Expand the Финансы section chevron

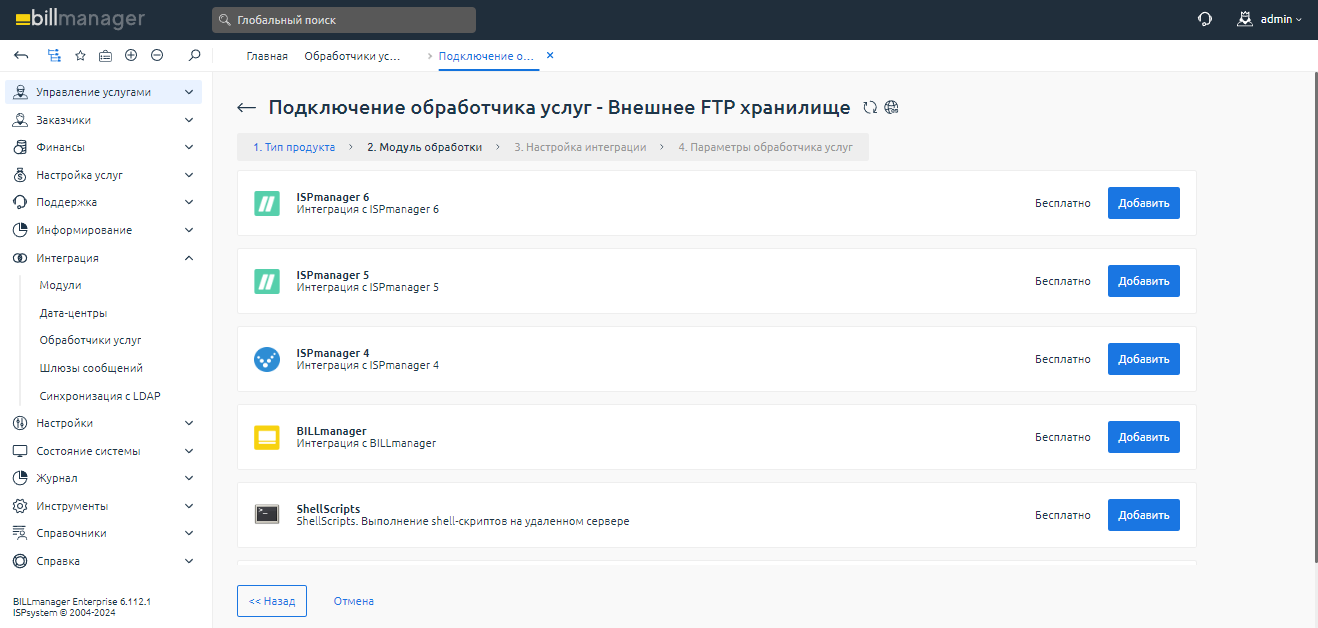[x=189, y=147]
